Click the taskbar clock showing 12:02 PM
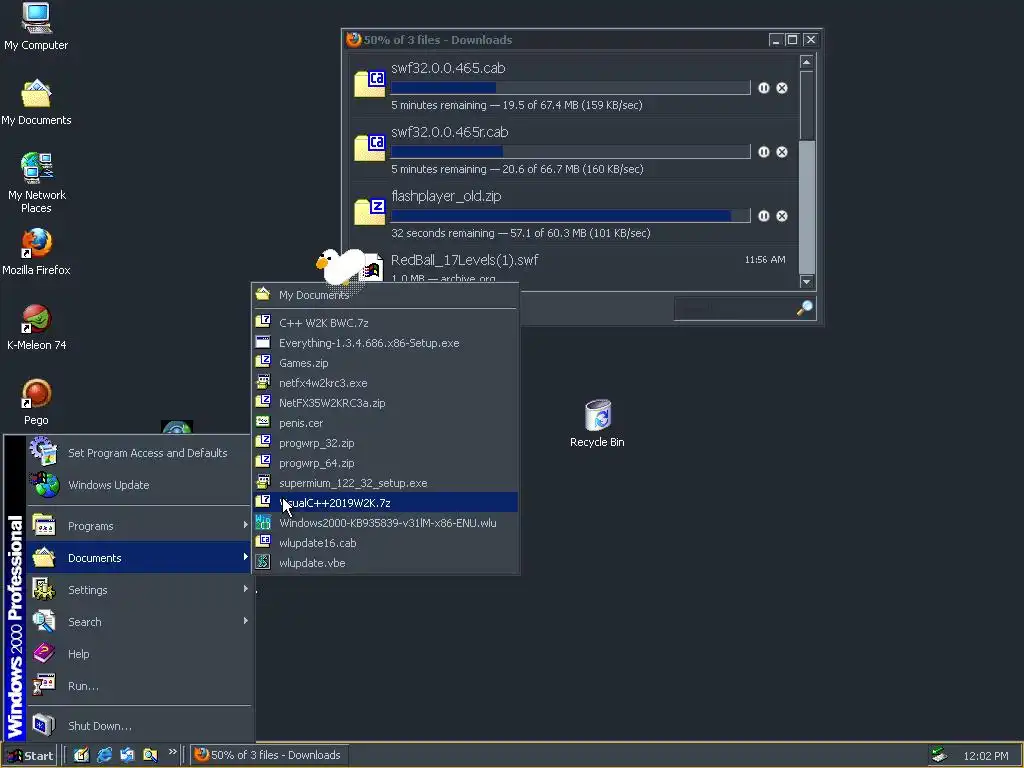Screen dimensions: 1024x768 point(985,756)
